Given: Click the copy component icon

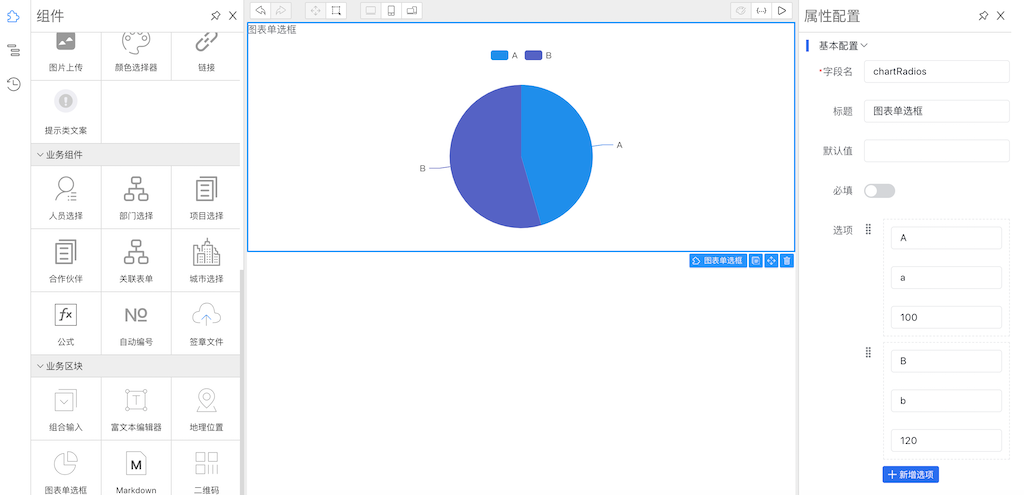Looking at the screenshot, I should [756, 260].
